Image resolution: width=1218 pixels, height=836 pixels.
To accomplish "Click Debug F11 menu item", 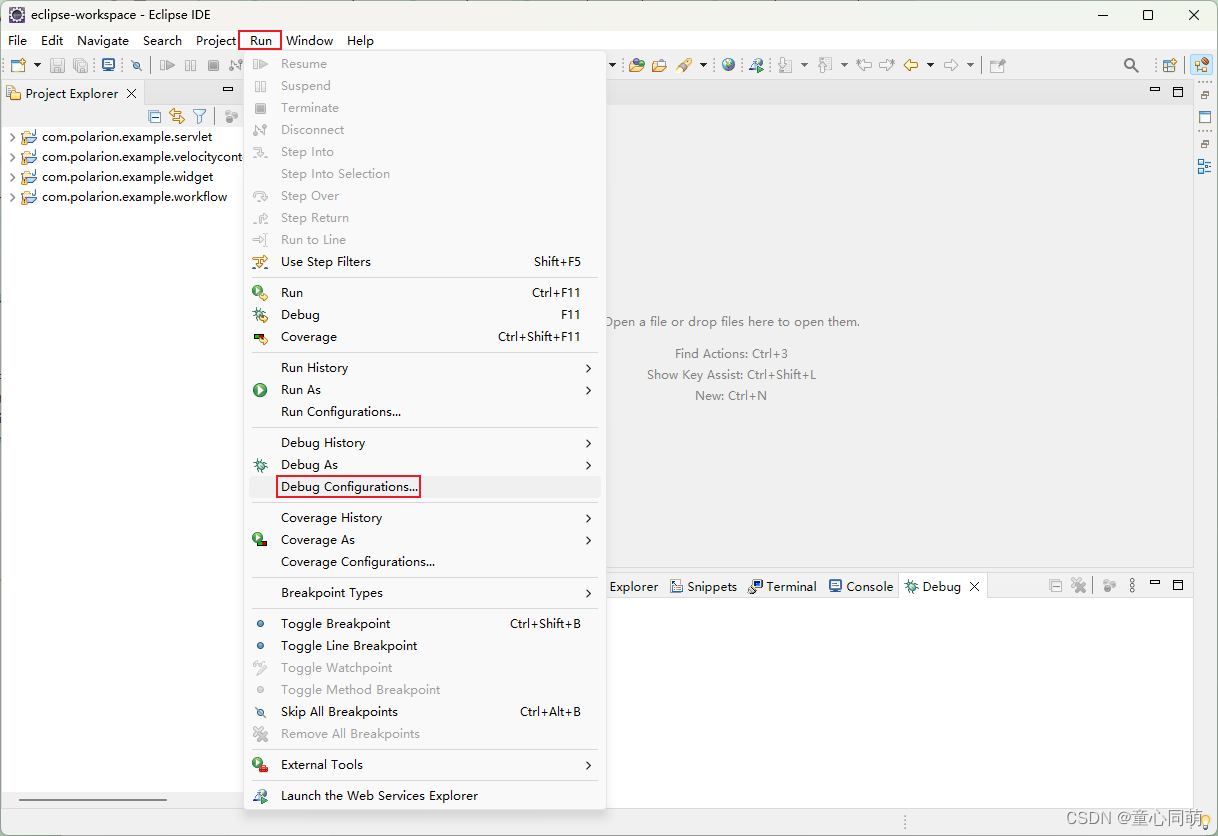I will [x=424, y=315].
